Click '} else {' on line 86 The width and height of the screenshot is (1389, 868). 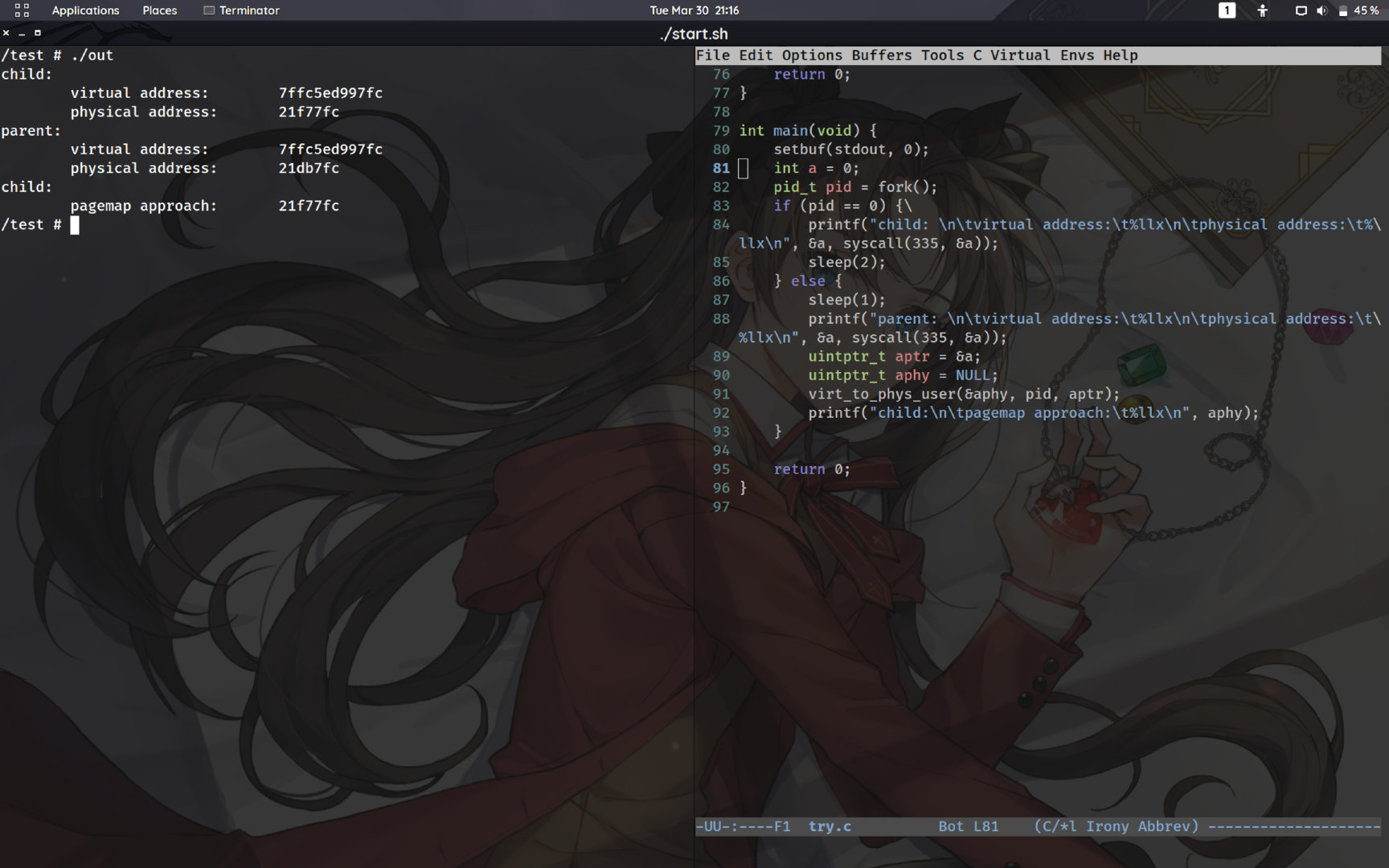808,281
